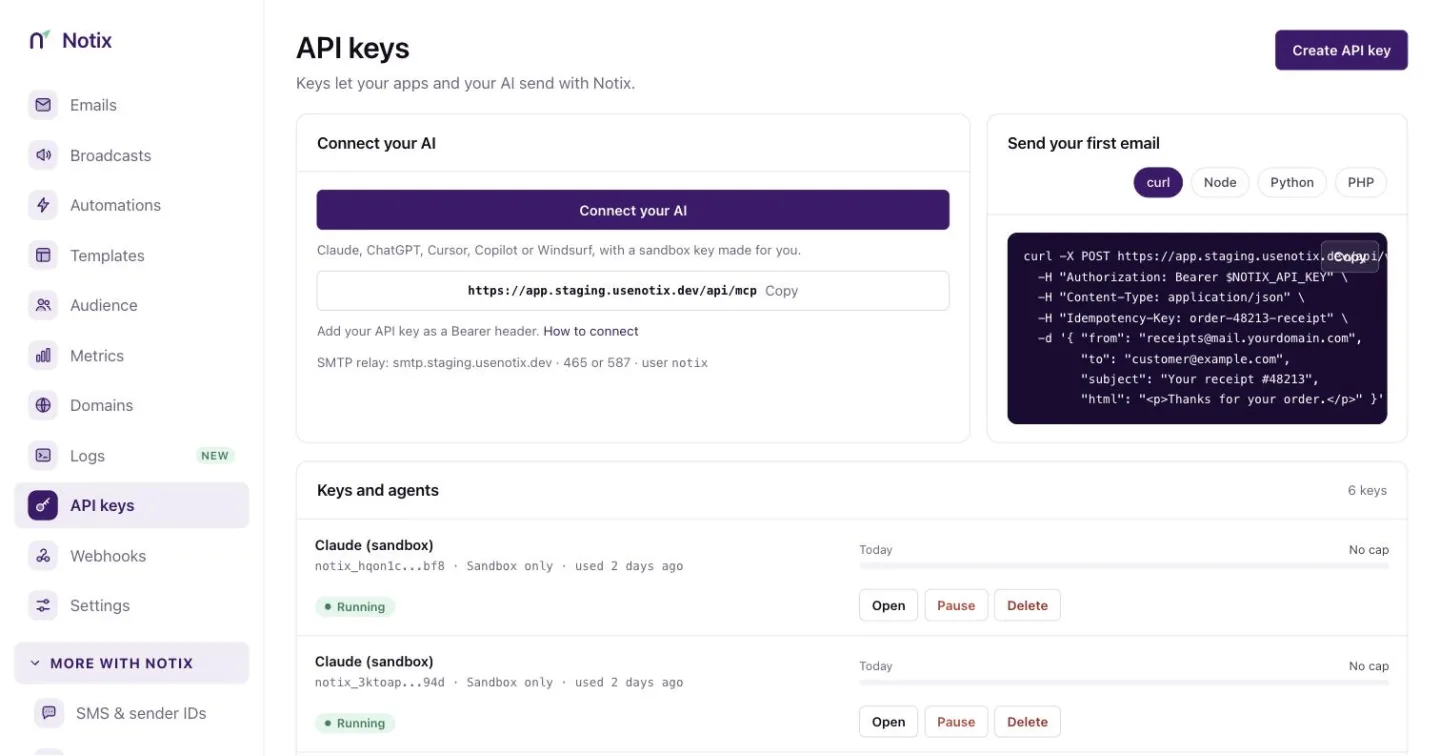Delete the notix_3ktoap key
The width and height of the screenshot is (1440, 756).
(x=1027, y=721)
